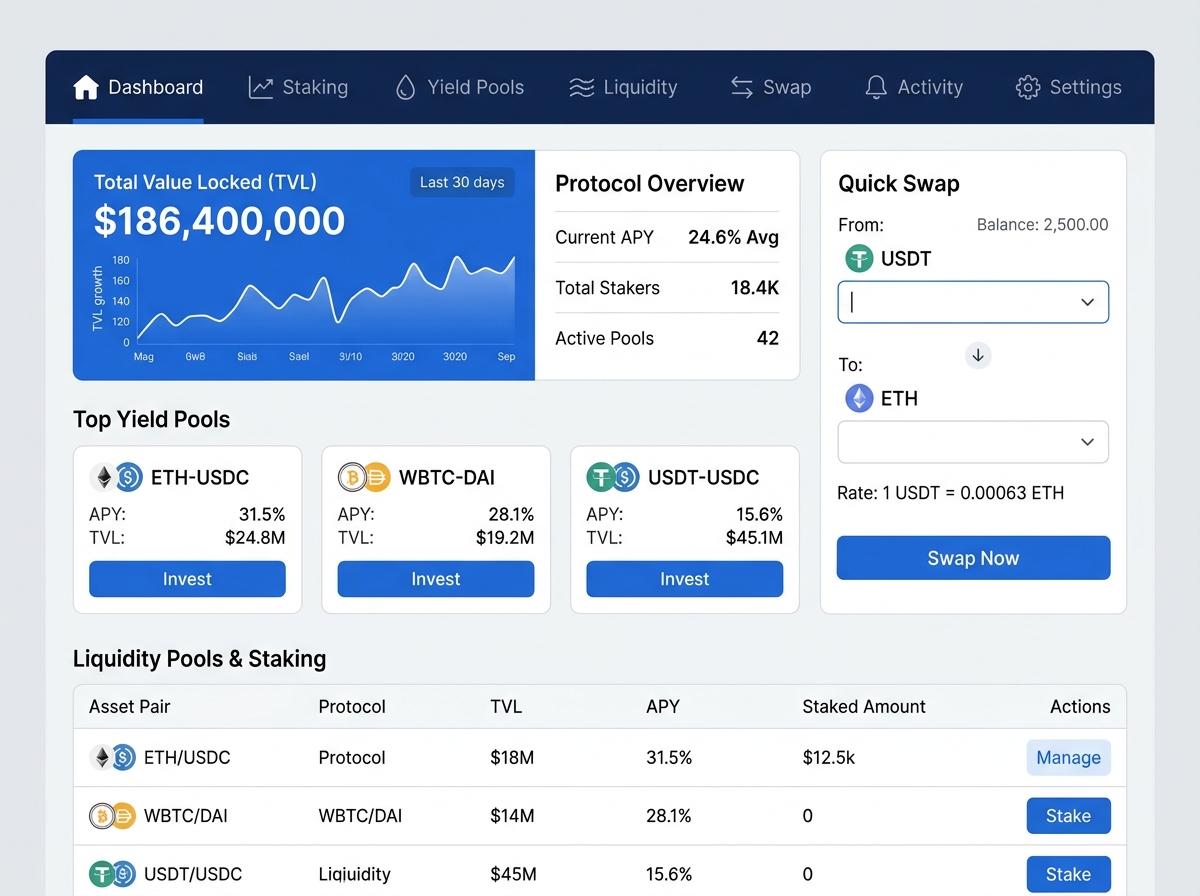Screen dimensions: 1200x896
Task: Click the Swap arrows icon in navbar
Action: [x=741, y=87]
